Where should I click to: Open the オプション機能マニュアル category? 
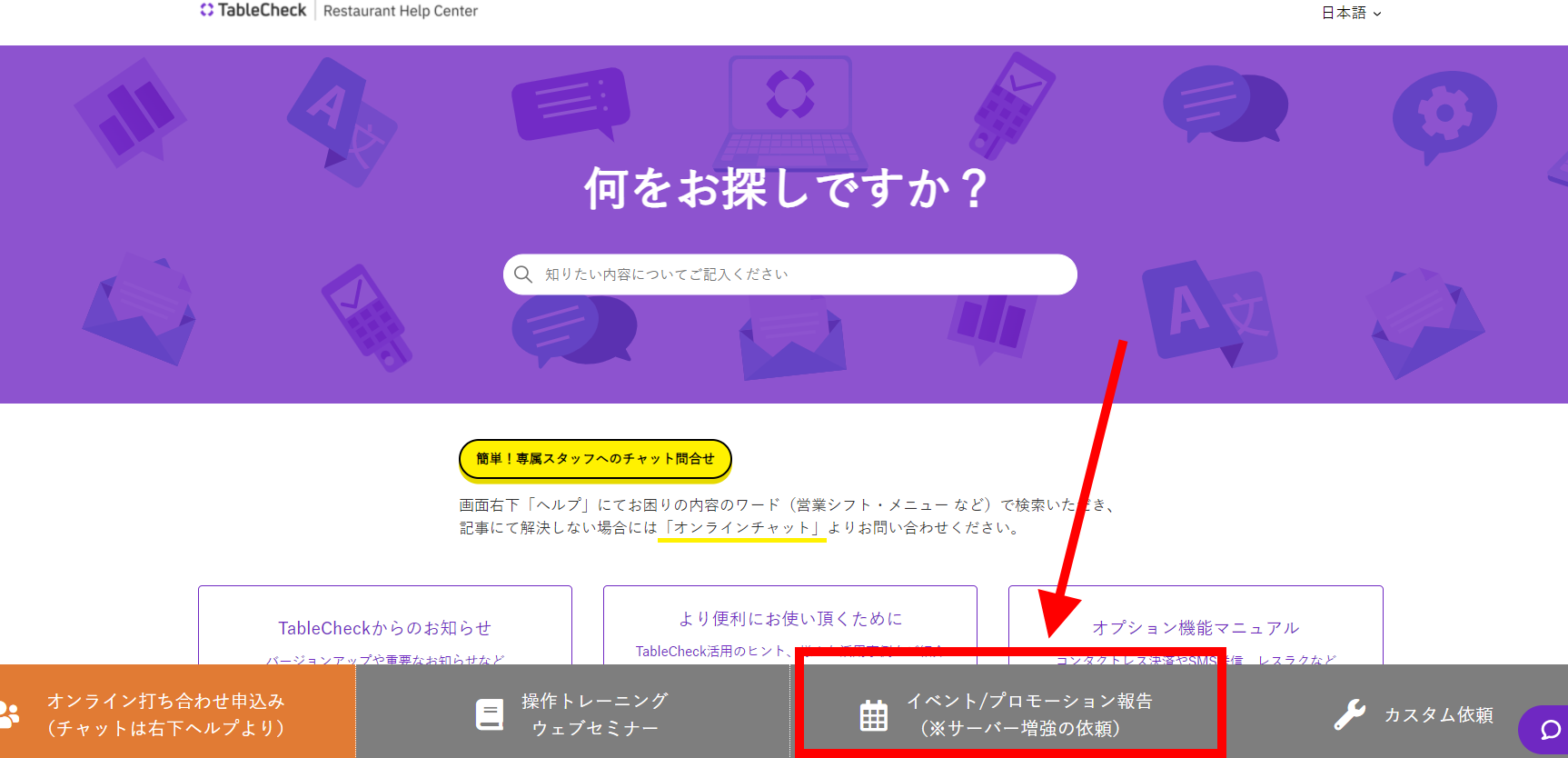pyautogui.click(x=1195, y=627)
